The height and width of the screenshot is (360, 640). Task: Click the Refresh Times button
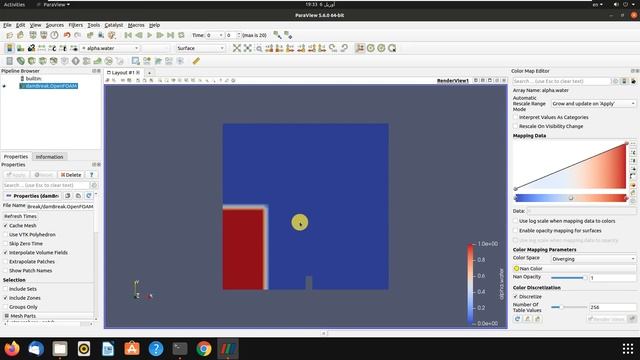[20, 216]
